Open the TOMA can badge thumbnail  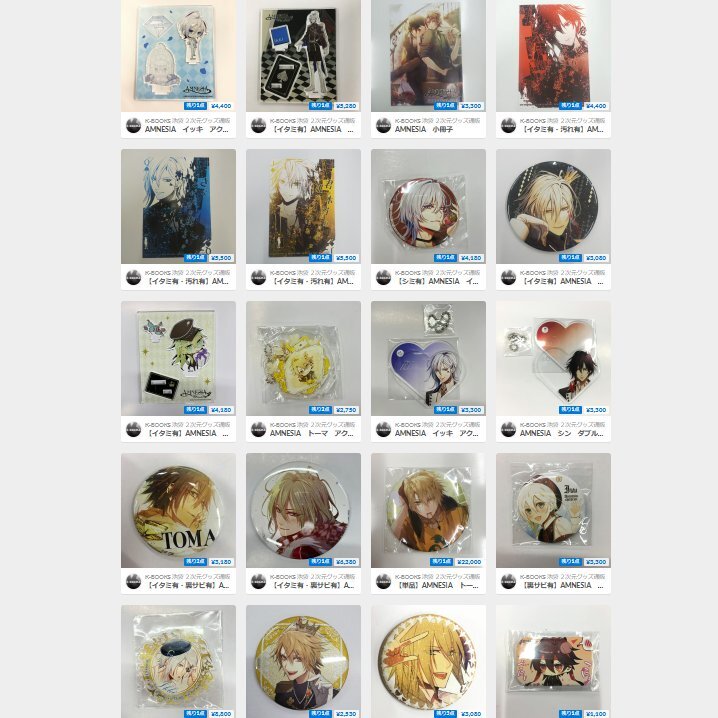click(x=179, y=511)
